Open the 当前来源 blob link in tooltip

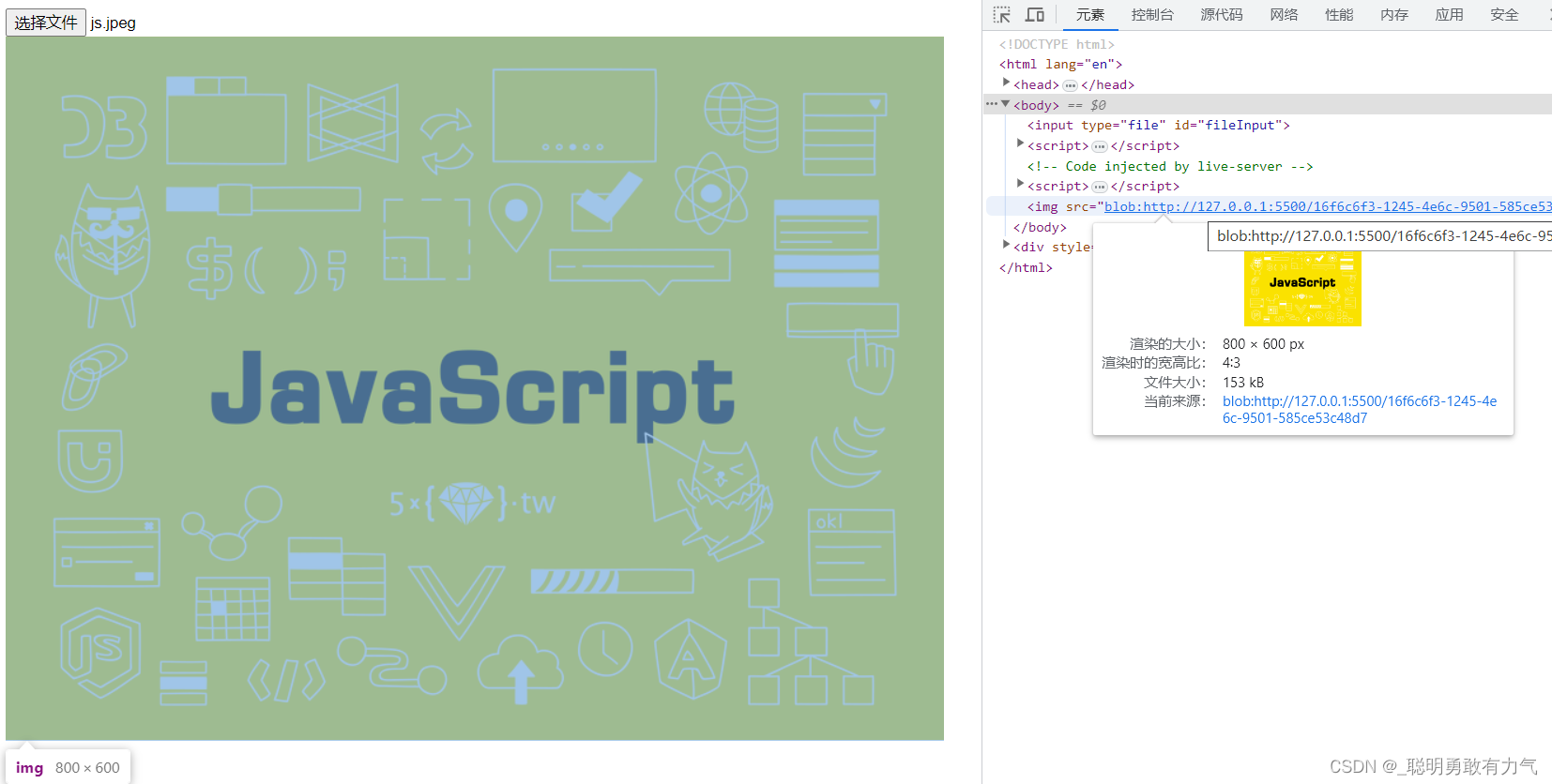[x=1360, y=410]
